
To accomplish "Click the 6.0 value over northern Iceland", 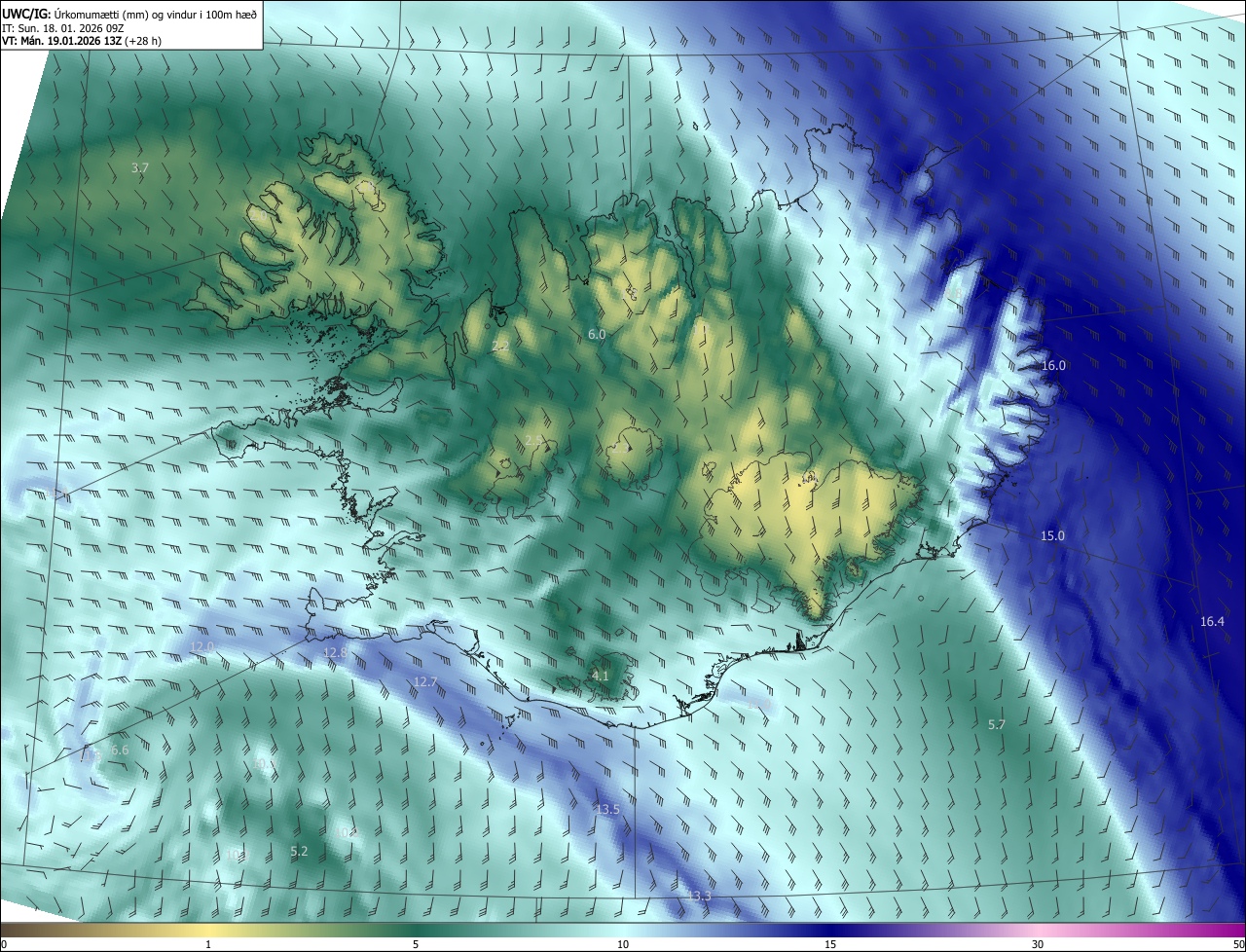I will pyautogui.click(x=597, y=335).
